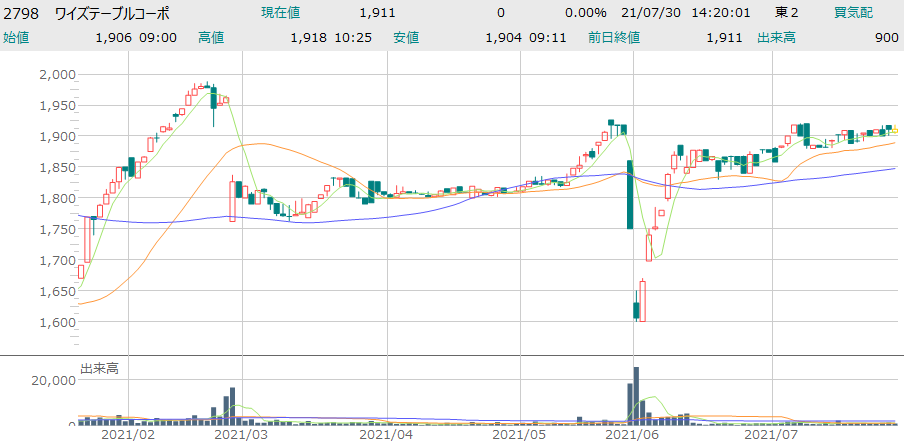Click the 1,600 price axis label

click(58, 322)
